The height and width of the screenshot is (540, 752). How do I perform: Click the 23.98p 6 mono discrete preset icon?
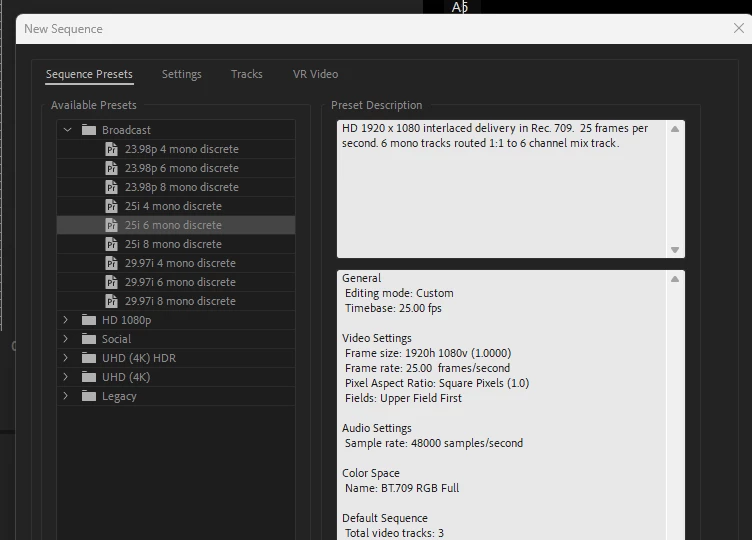pos(111,168)
